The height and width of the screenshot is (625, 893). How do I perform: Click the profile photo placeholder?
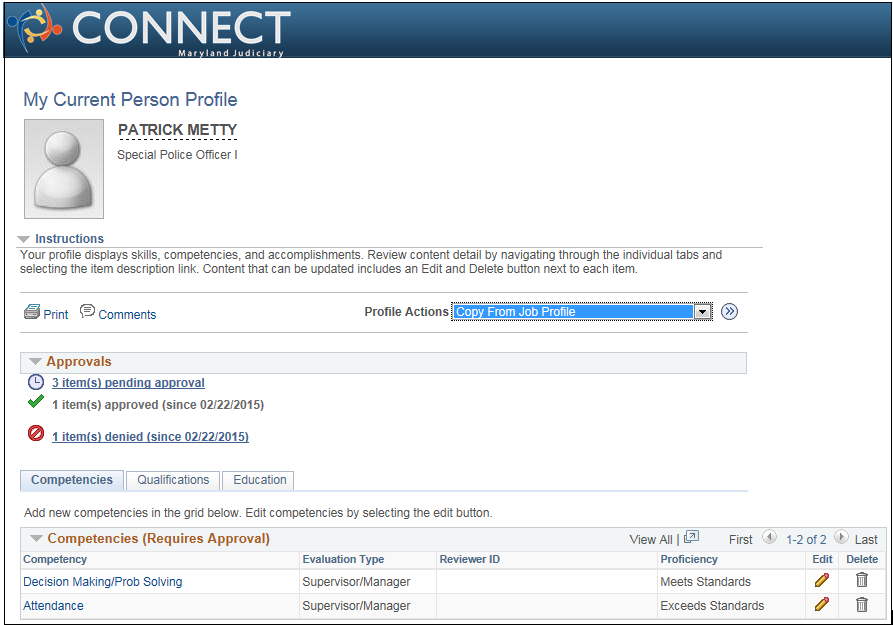(x=64, y=169)
